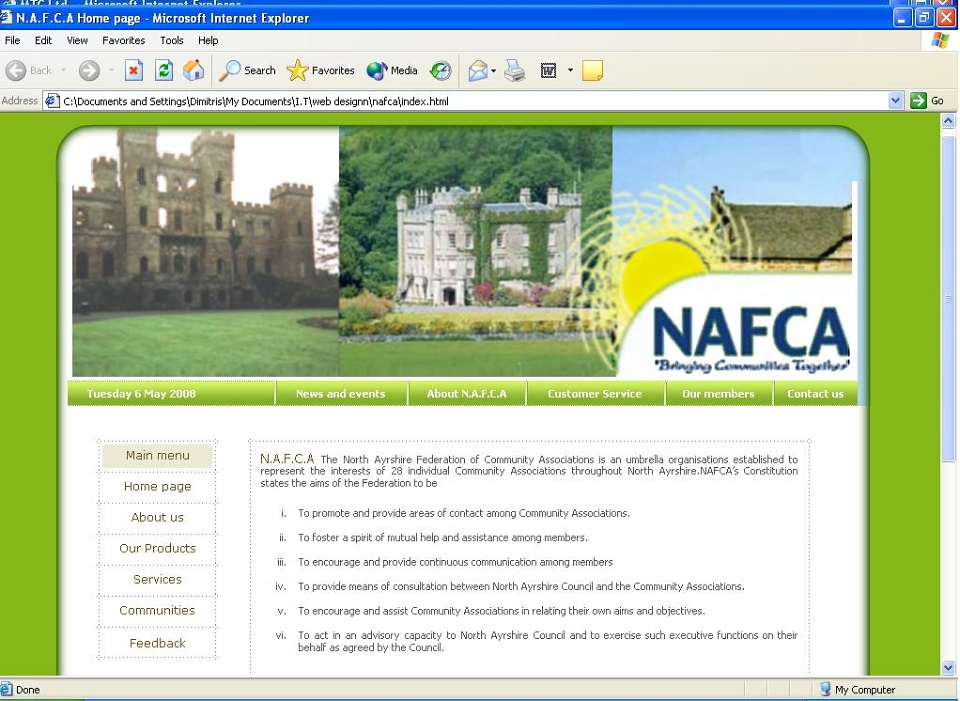Click the Internet Explorer title bar icon
The width and height of the screenshot is (960, 701).
pyautogui.click(x=6, y=17)
